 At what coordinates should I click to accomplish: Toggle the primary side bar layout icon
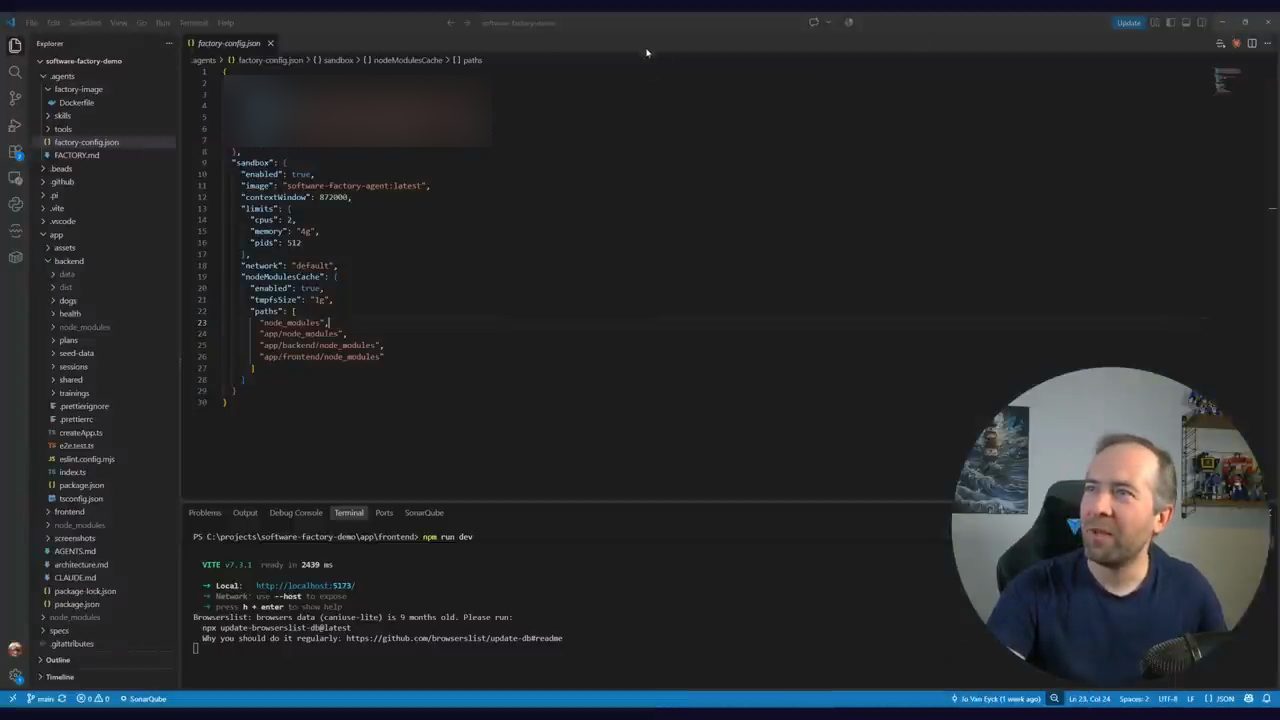[1170, 22]
